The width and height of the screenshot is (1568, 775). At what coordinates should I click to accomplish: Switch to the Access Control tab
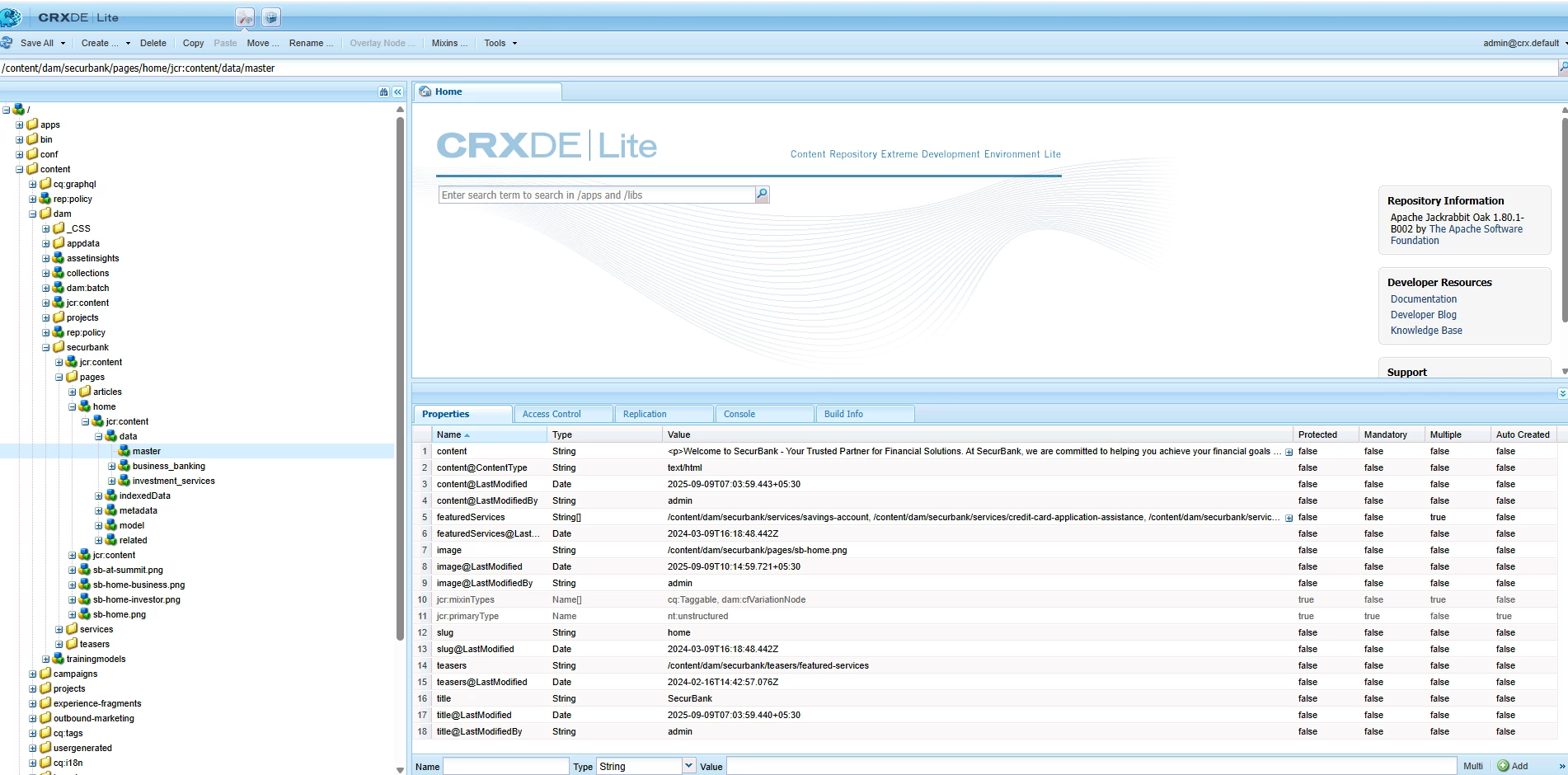(563, 414)
